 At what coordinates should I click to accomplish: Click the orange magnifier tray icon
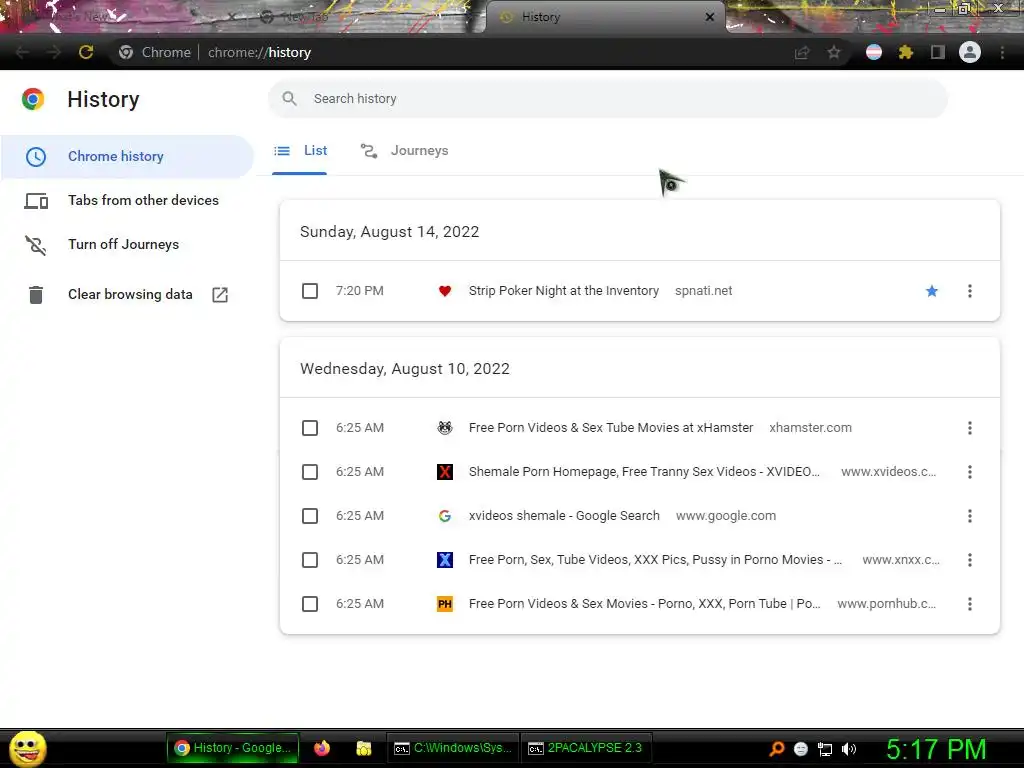click(x=777, y=749)
